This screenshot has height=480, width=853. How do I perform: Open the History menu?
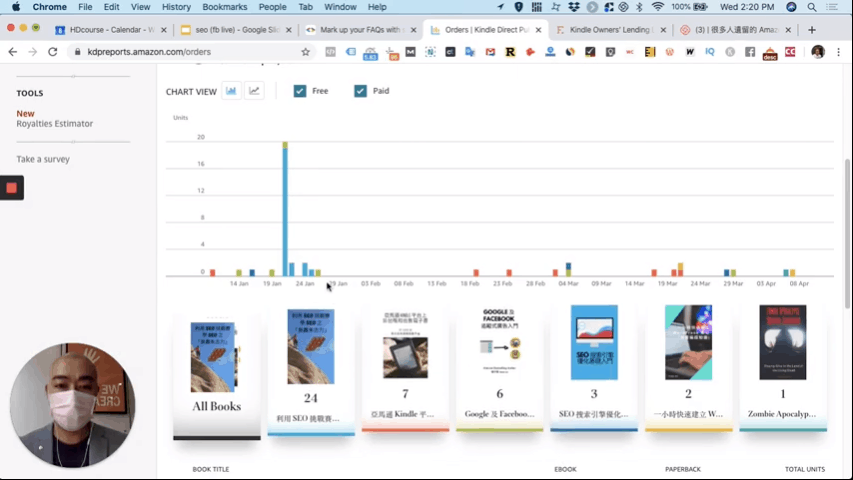click(x=176, y=7)
